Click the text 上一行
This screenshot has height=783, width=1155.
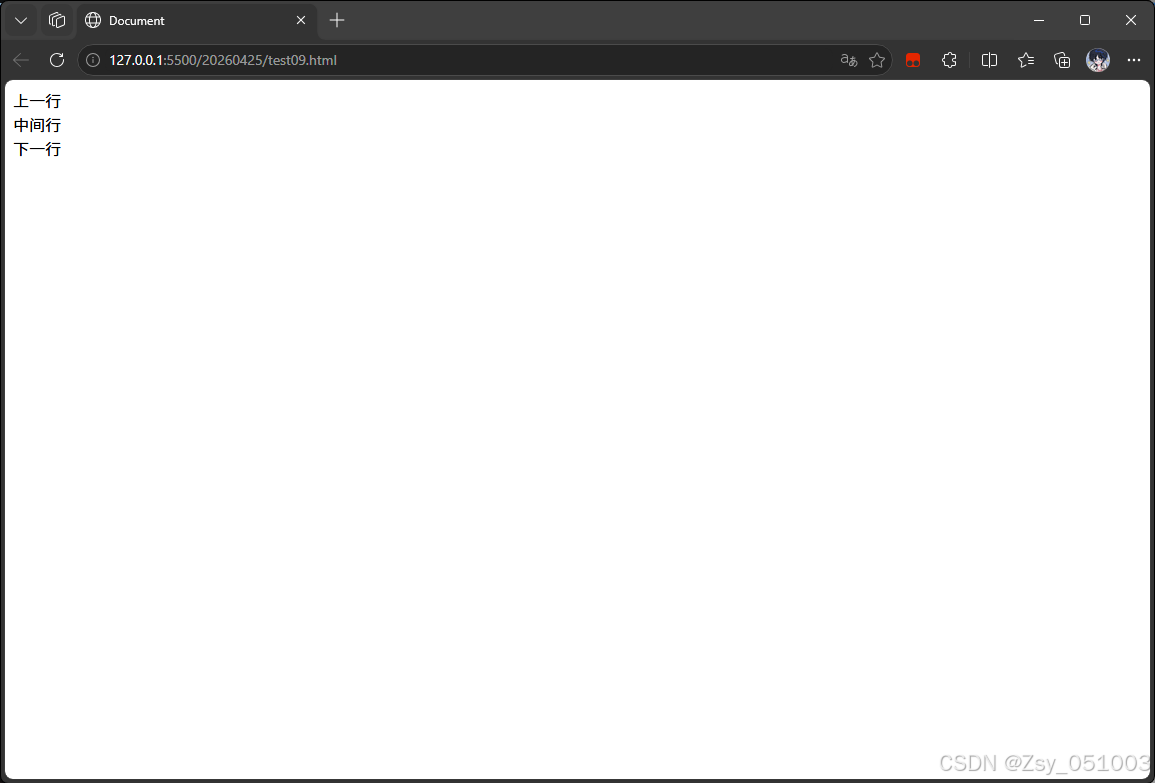[x=37, y=102]
